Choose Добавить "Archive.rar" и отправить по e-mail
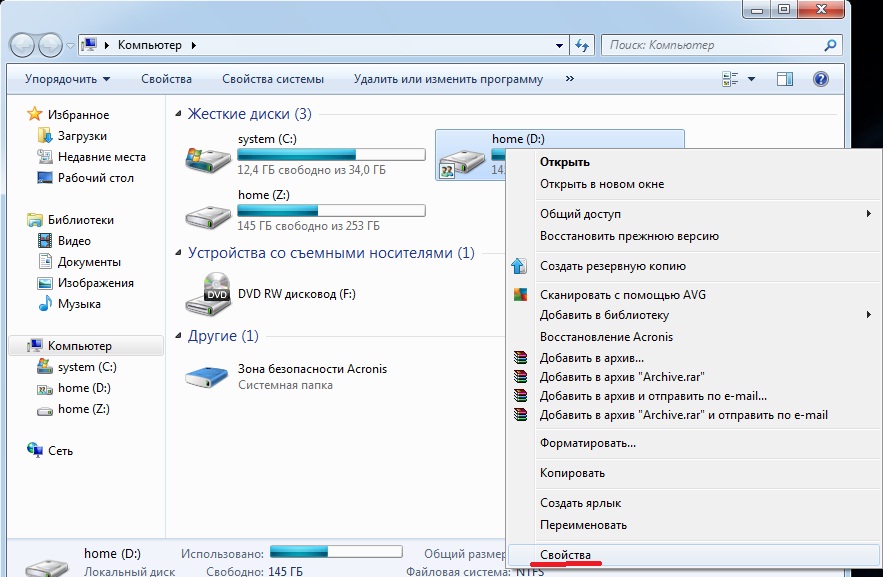883x577 pixels. (x=694, y=415)
